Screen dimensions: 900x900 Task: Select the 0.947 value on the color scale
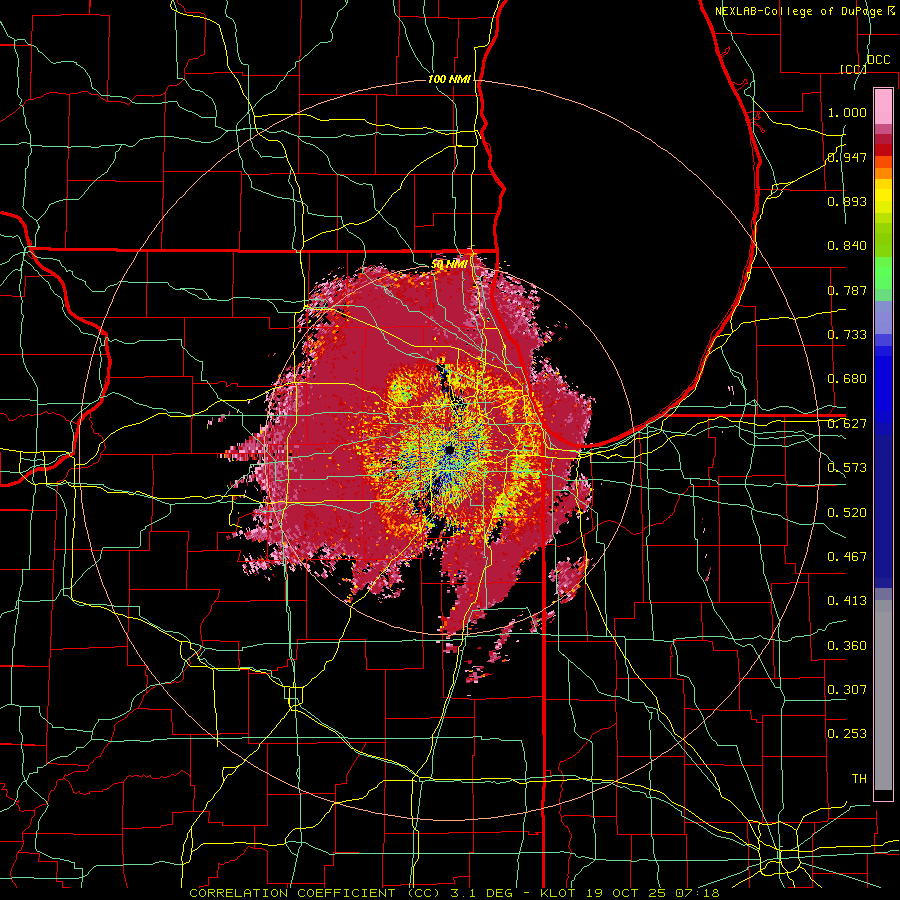click(847, 157)
